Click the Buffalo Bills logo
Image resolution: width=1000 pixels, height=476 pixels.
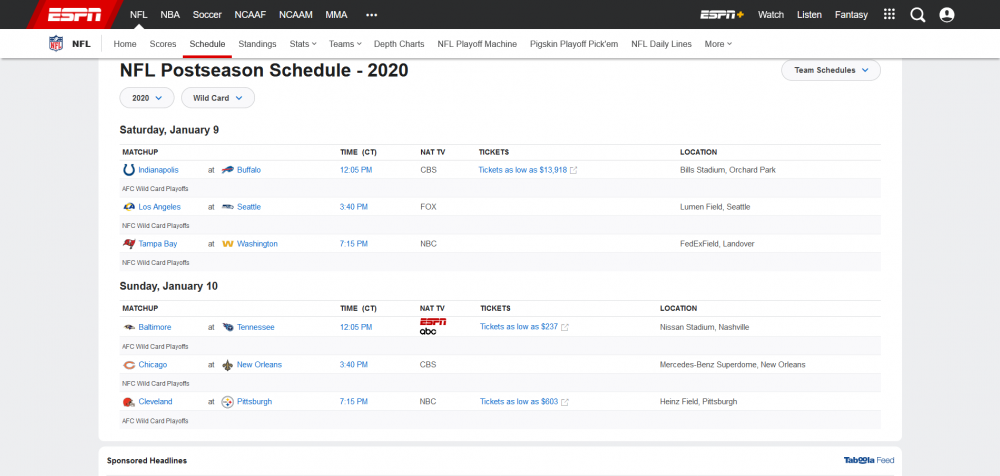(228, 170)
